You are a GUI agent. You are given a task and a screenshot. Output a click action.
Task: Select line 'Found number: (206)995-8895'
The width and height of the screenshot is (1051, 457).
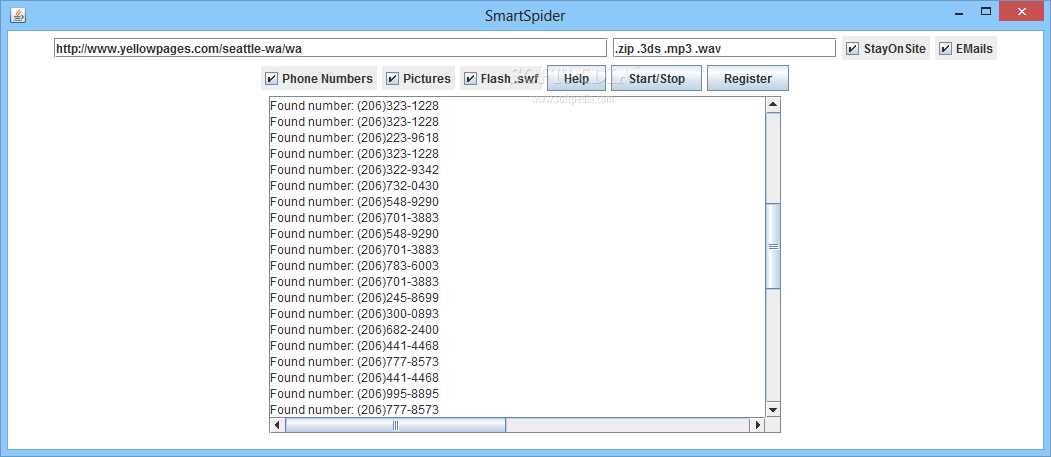point(355,393)
